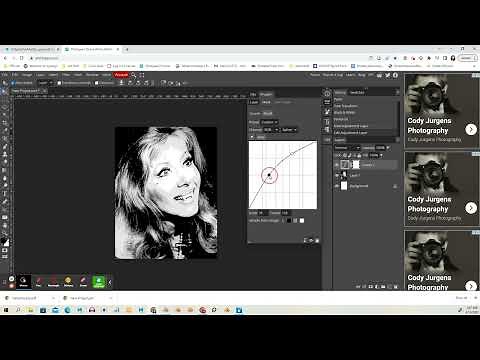Screen dimensions: 480x360
Task: Toggle the Transform controls checkbox
Action: (60, 83)
